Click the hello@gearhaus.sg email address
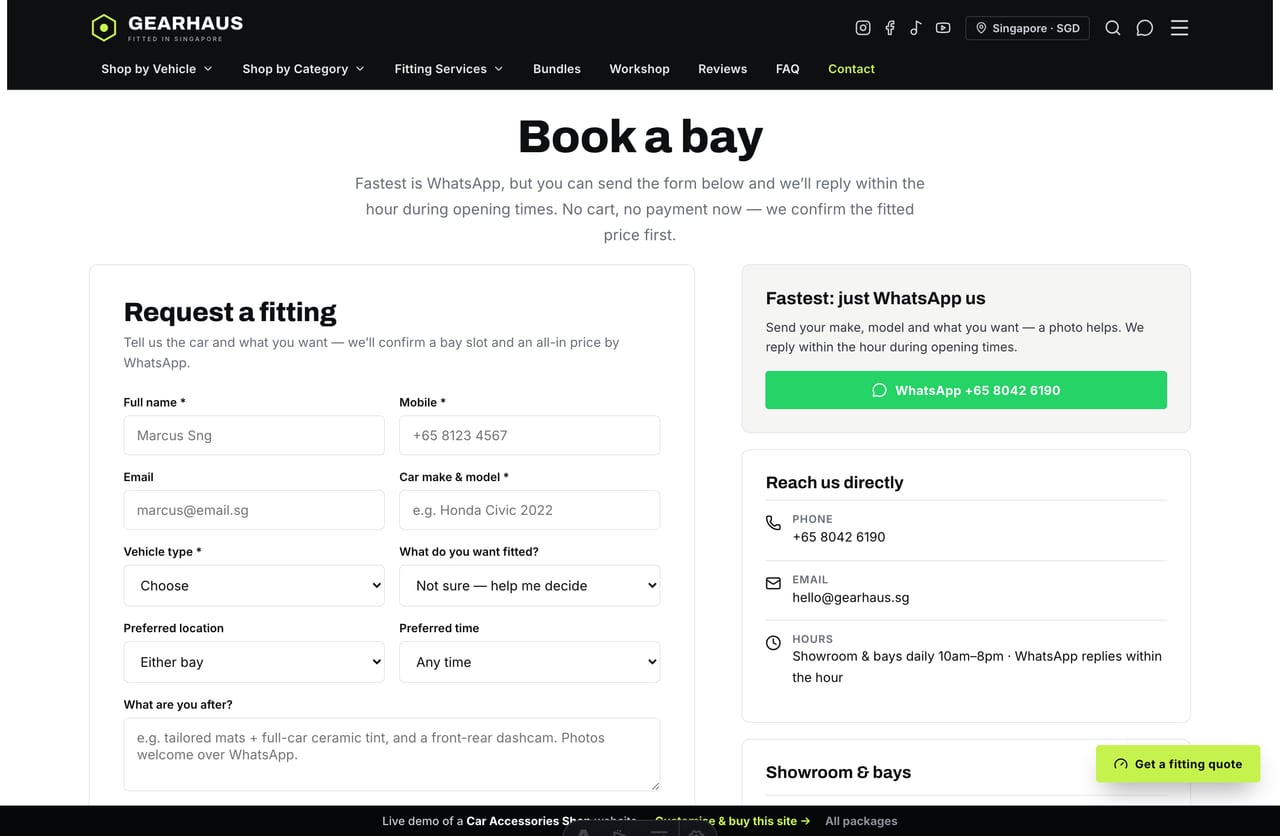Screen dimensions: 1280x836 pyautogui.click(x=850, y=597)
